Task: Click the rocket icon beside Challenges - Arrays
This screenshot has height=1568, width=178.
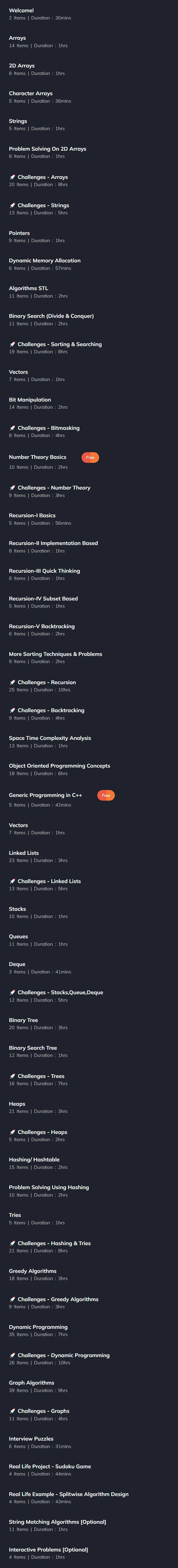Action: click(x=12, y=177)
